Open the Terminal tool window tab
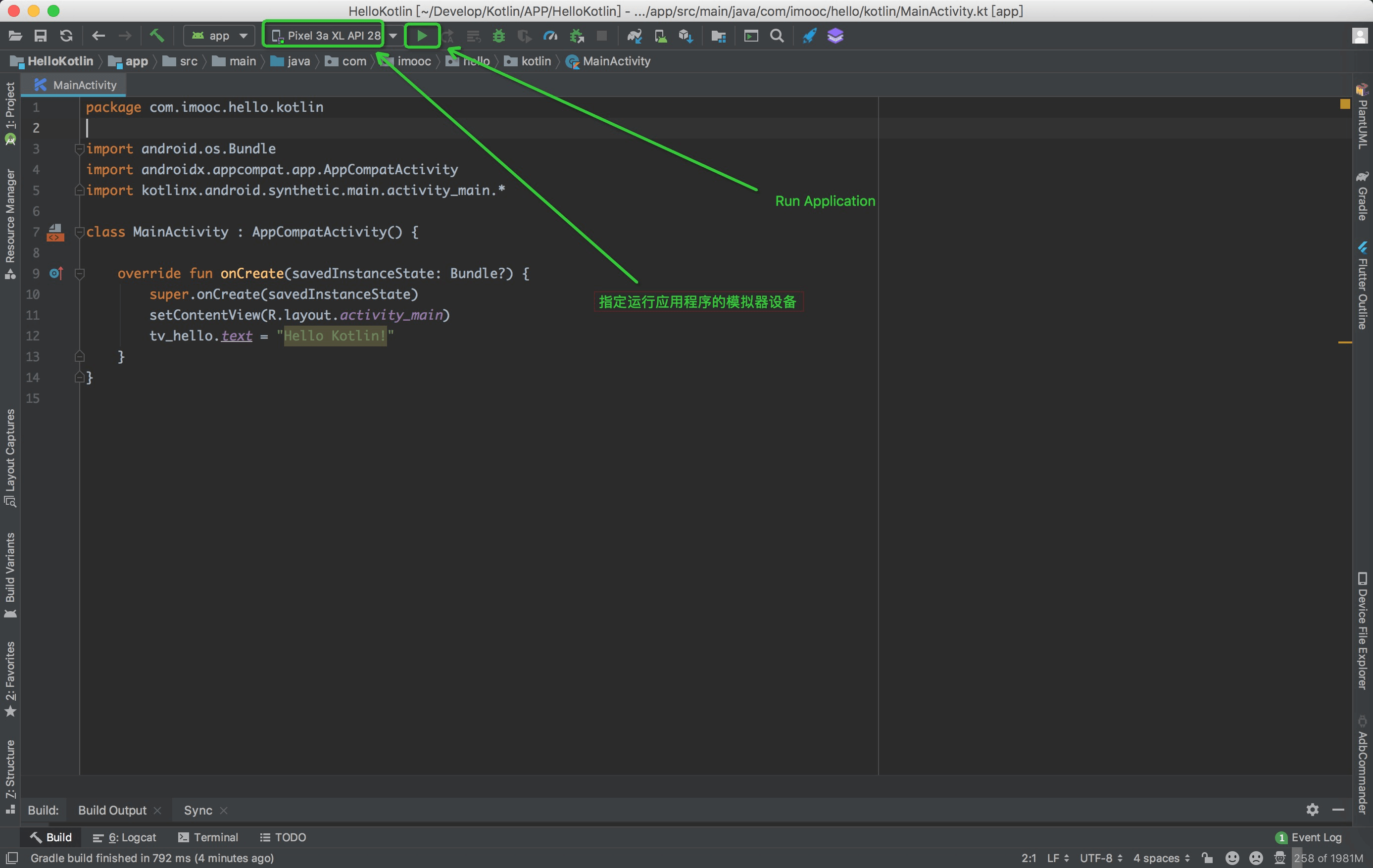This screenshot has height=868, width=1373. coord(208,837)
